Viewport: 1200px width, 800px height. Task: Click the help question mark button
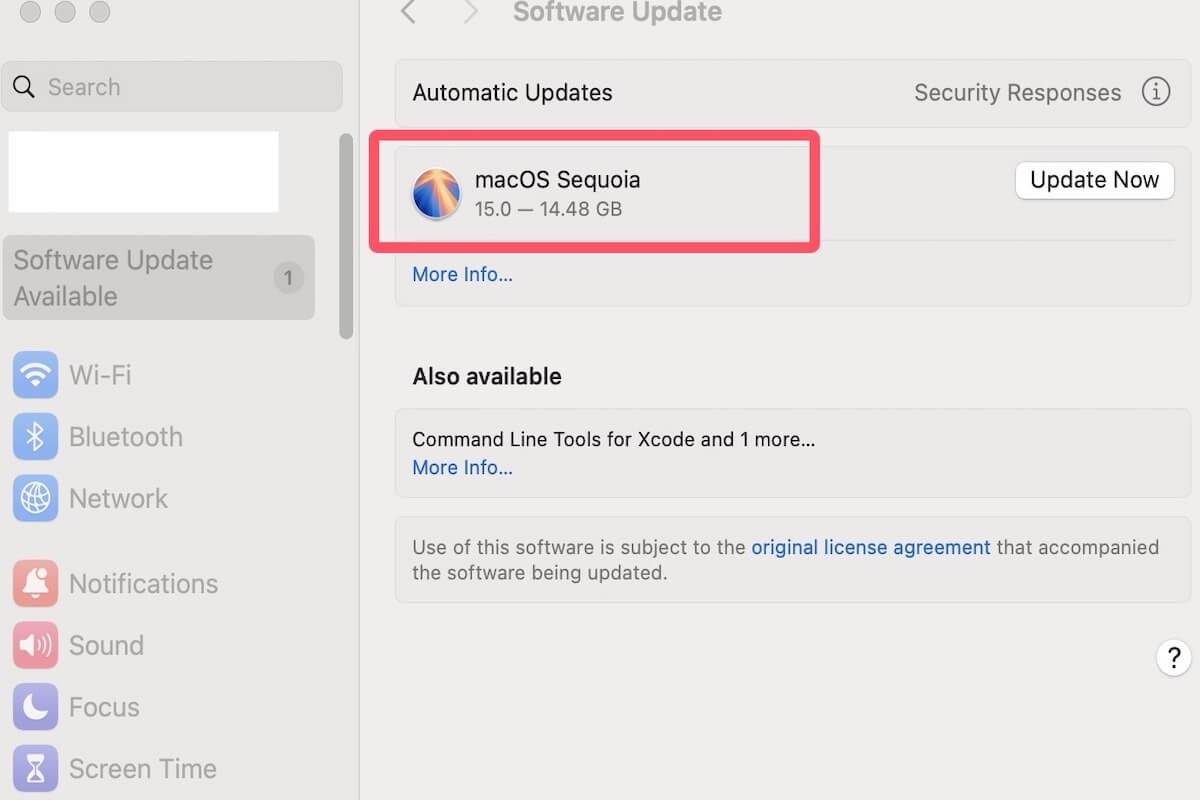click(x=1173, y=658)
